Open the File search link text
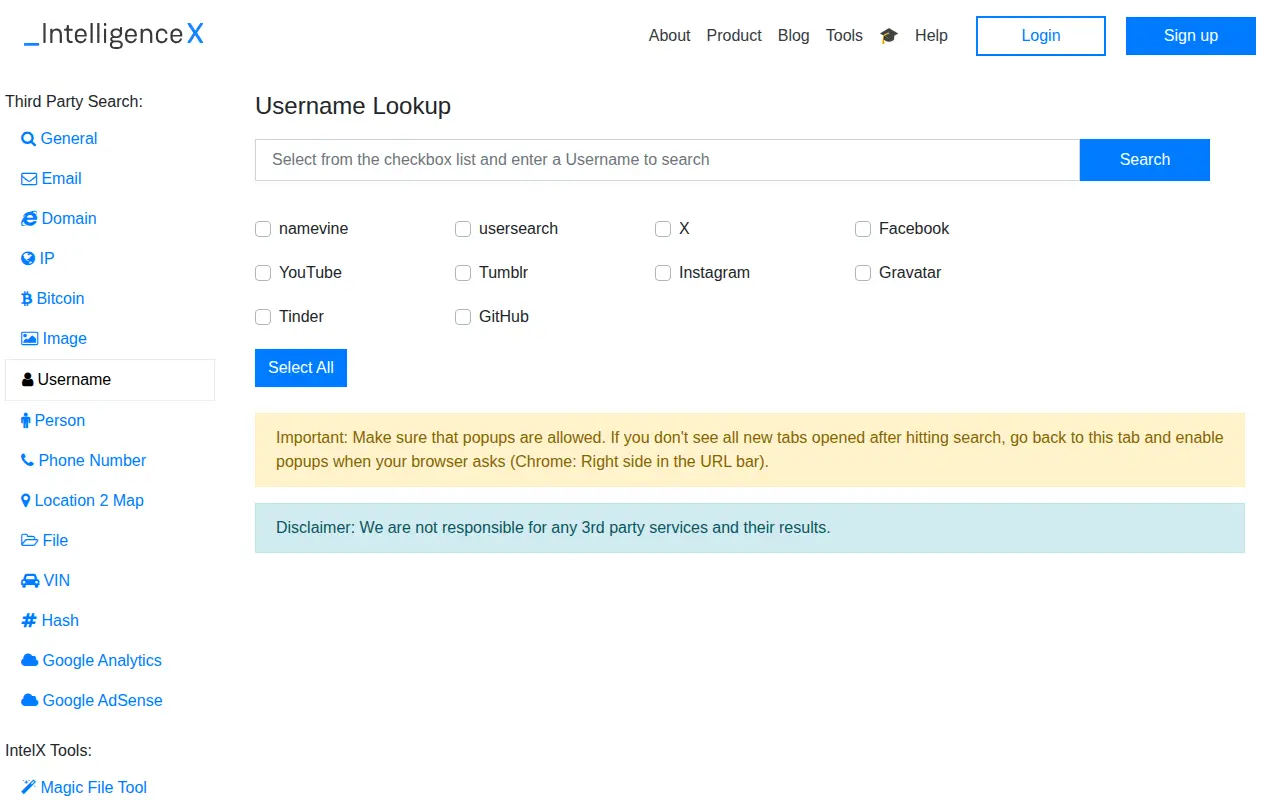This screenshot has width=1280, height=800. (x=55, y=541)
